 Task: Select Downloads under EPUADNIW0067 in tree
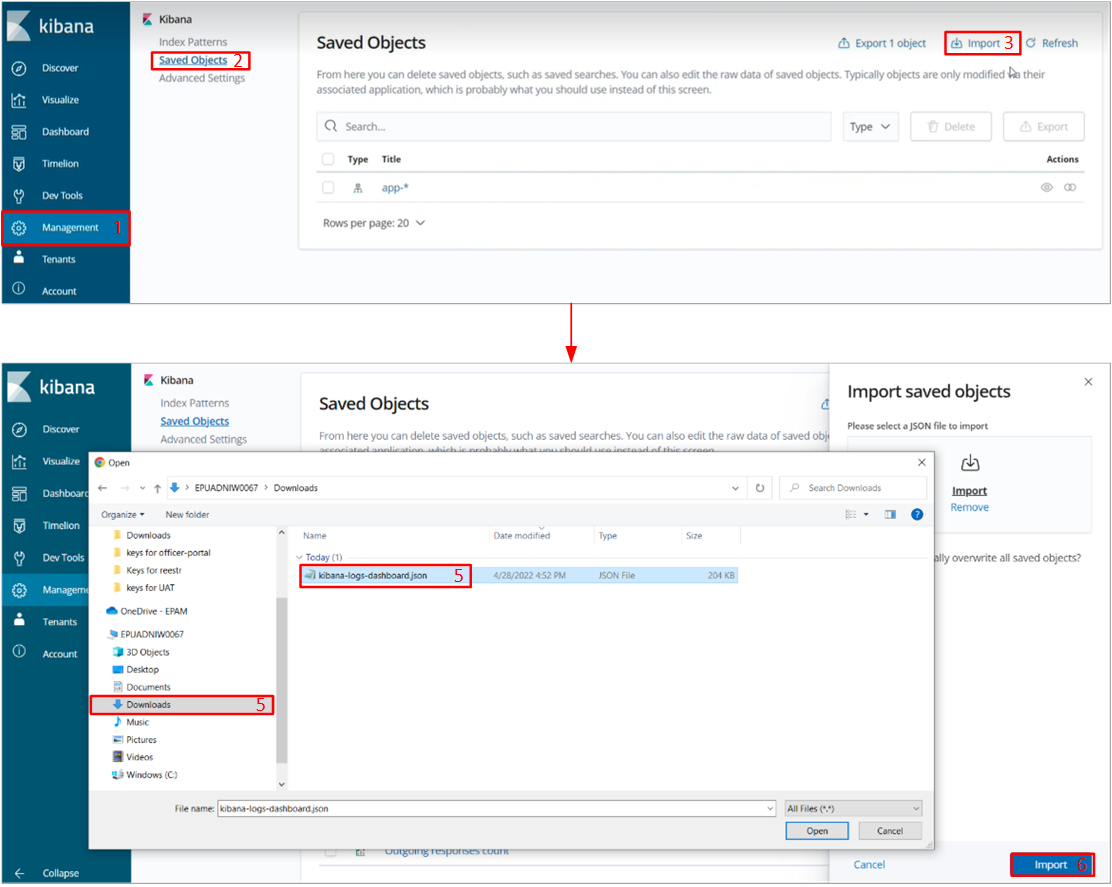point(148,705)
